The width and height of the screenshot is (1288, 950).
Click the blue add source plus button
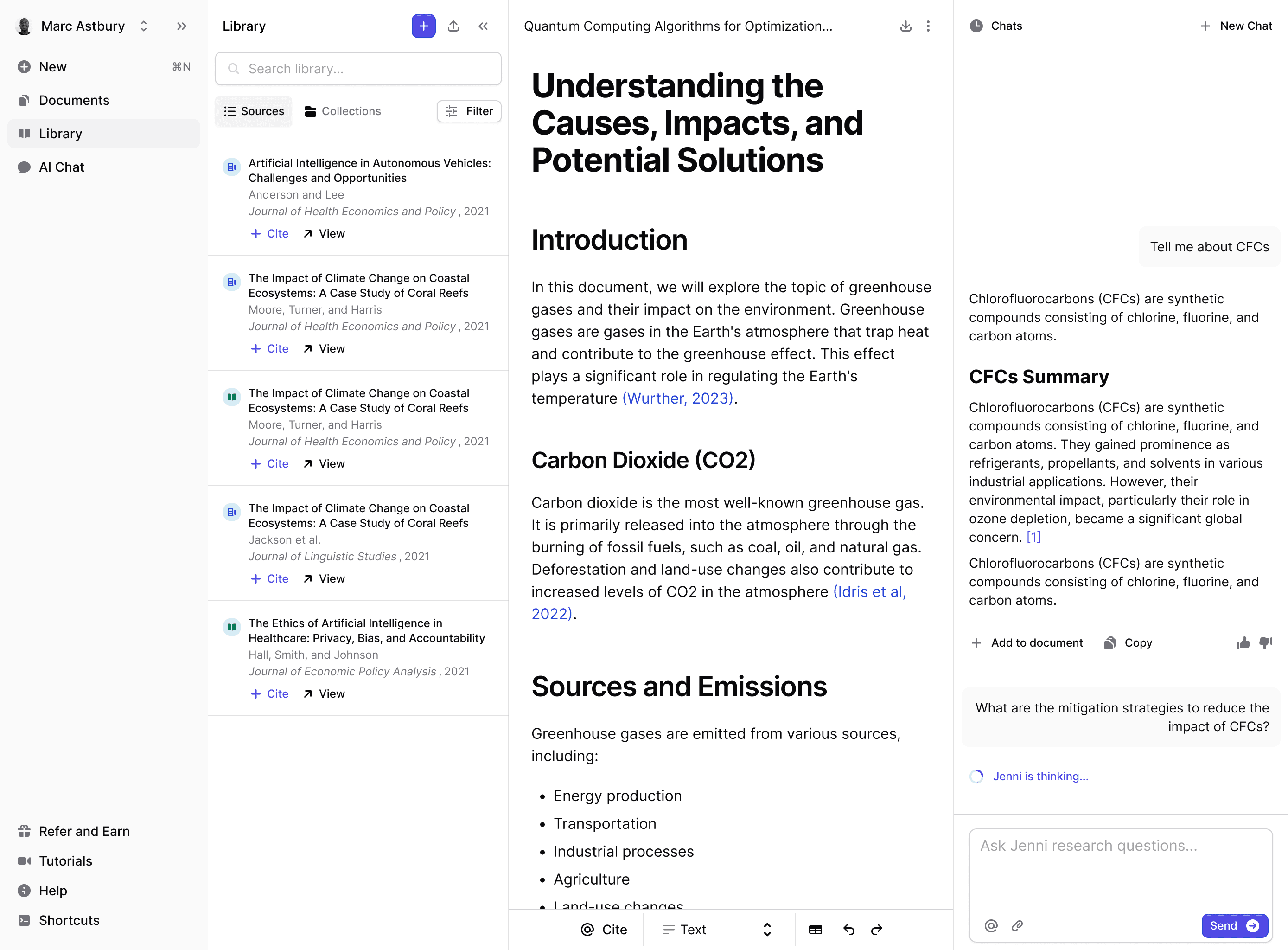tap(423, 26)
